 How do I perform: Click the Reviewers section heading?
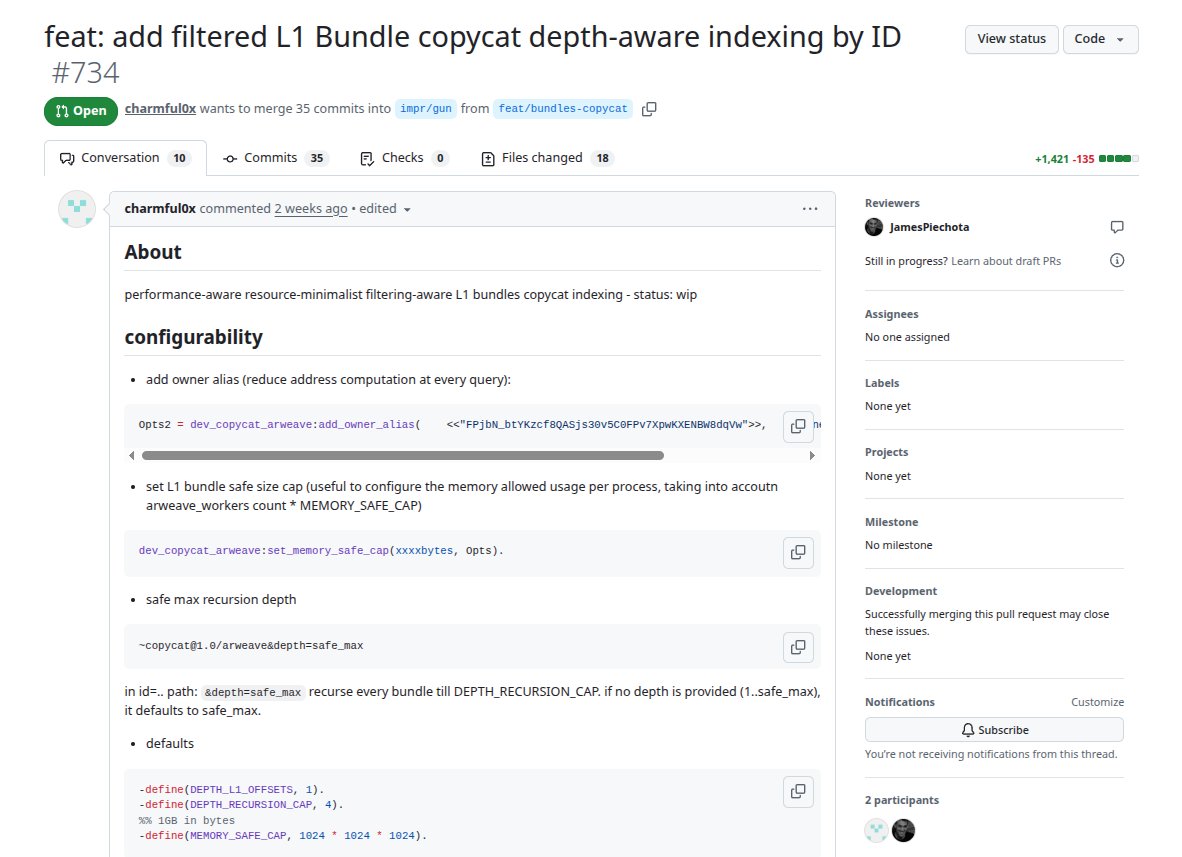[892, 203]
